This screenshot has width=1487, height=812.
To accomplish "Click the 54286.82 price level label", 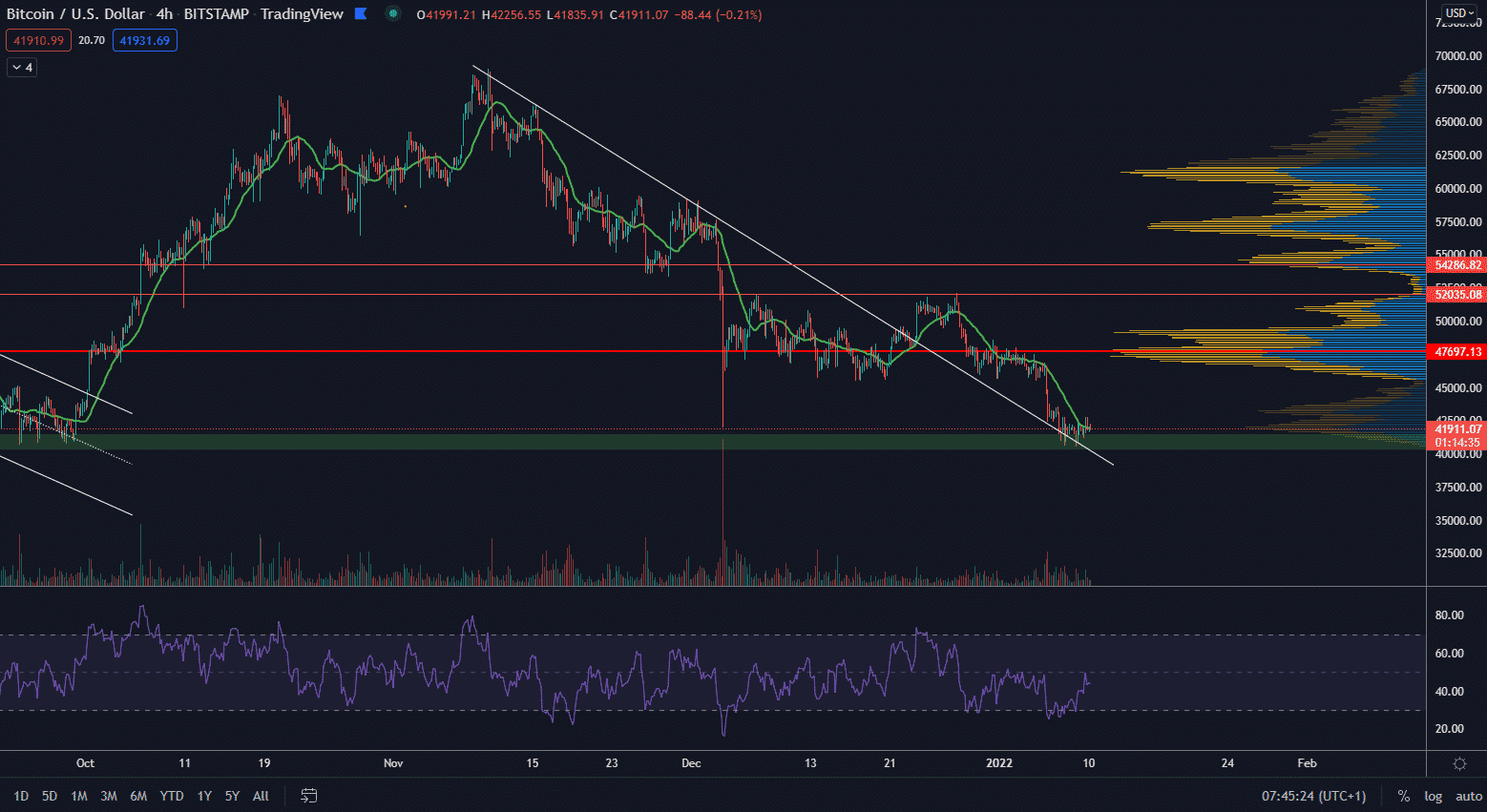I will tap(1457, 265).
